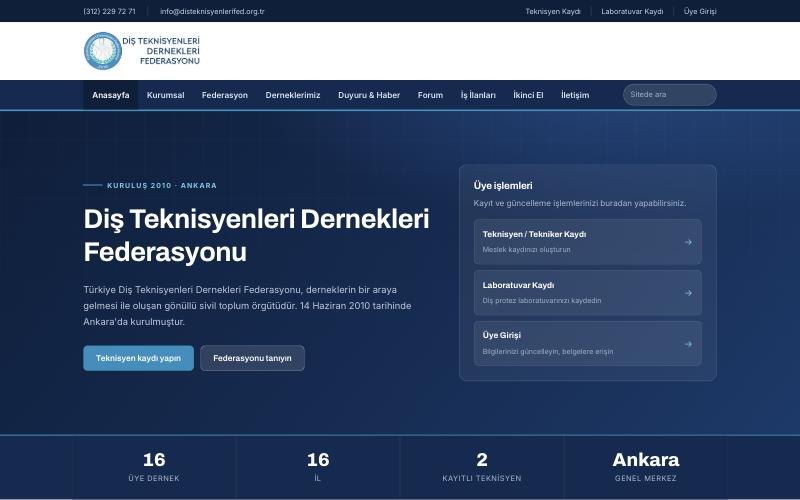The height and width of the screenshot is (500, 800).
Task: Open the Laboratuvar Kaydı card in Üye işlemleri
Action: tap(587, 293)
